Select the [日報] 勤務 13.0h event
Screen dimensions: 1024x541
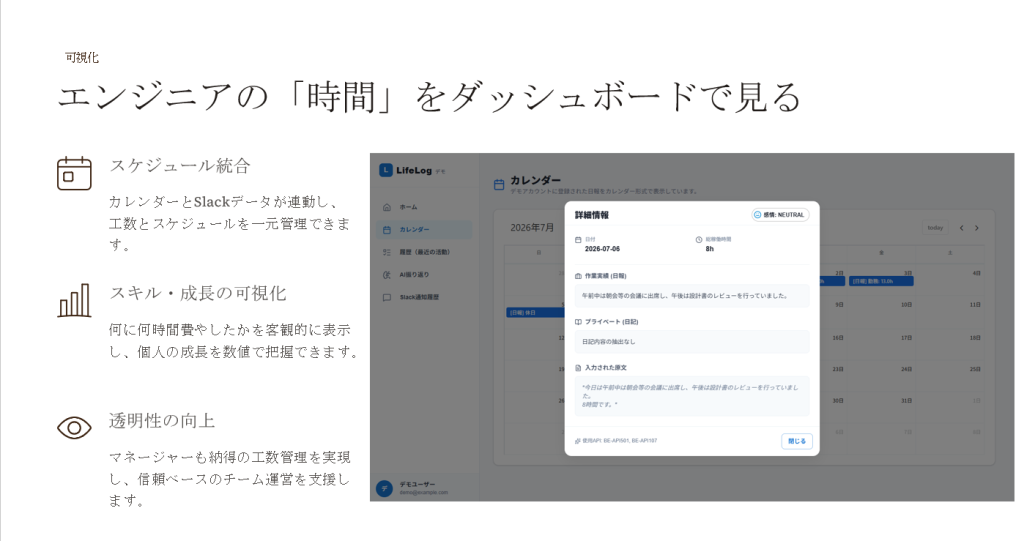881,281
